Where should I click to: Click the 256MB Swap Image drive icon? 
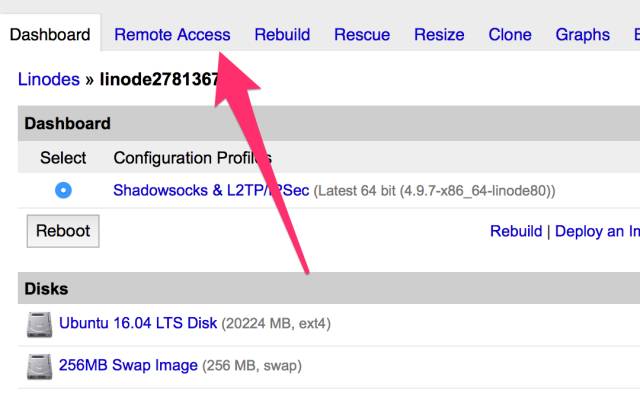click(x=40, y=366)
